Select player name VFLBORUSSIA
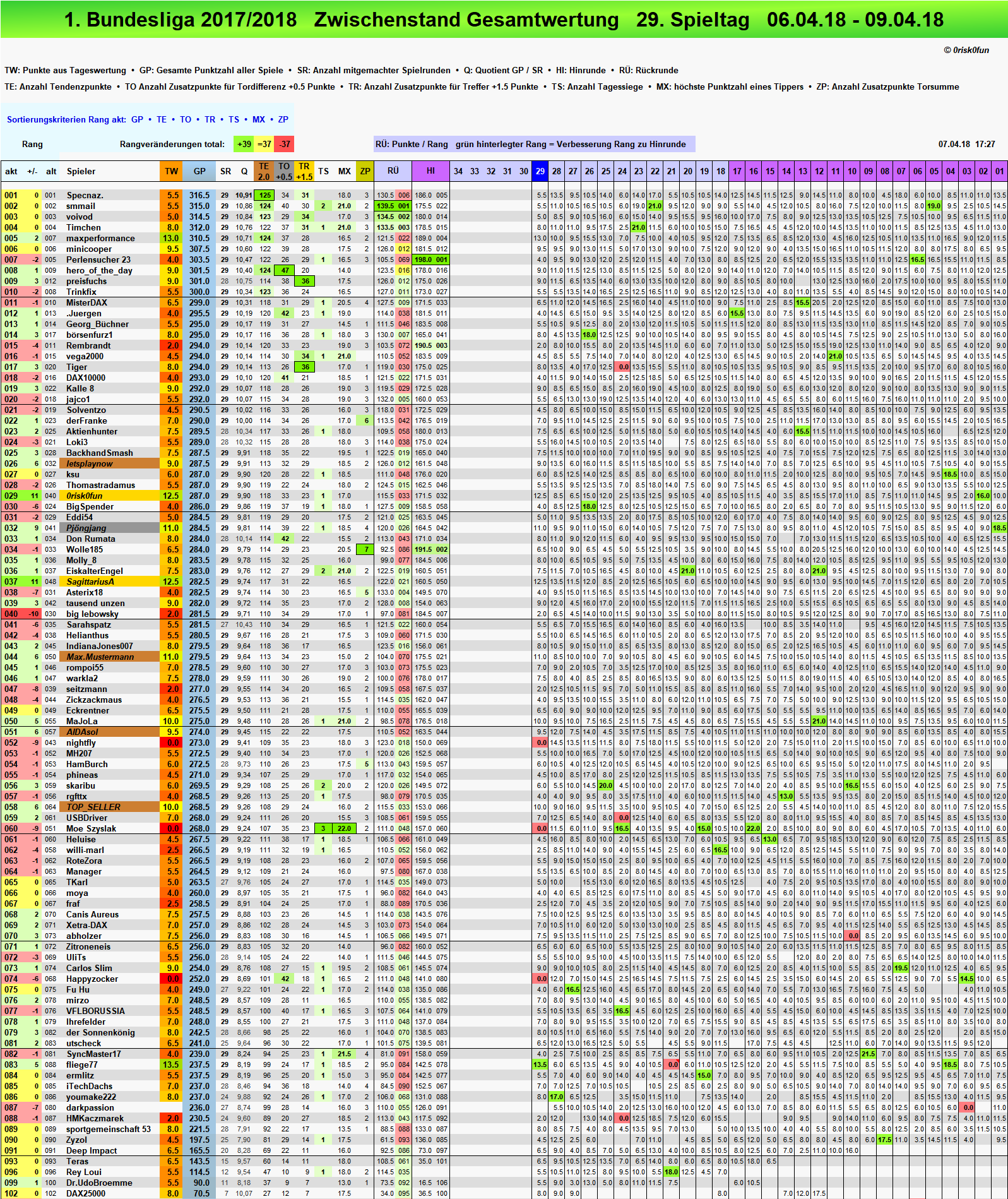Viewport: 1008px width, 1199px height. point(95,1011)
